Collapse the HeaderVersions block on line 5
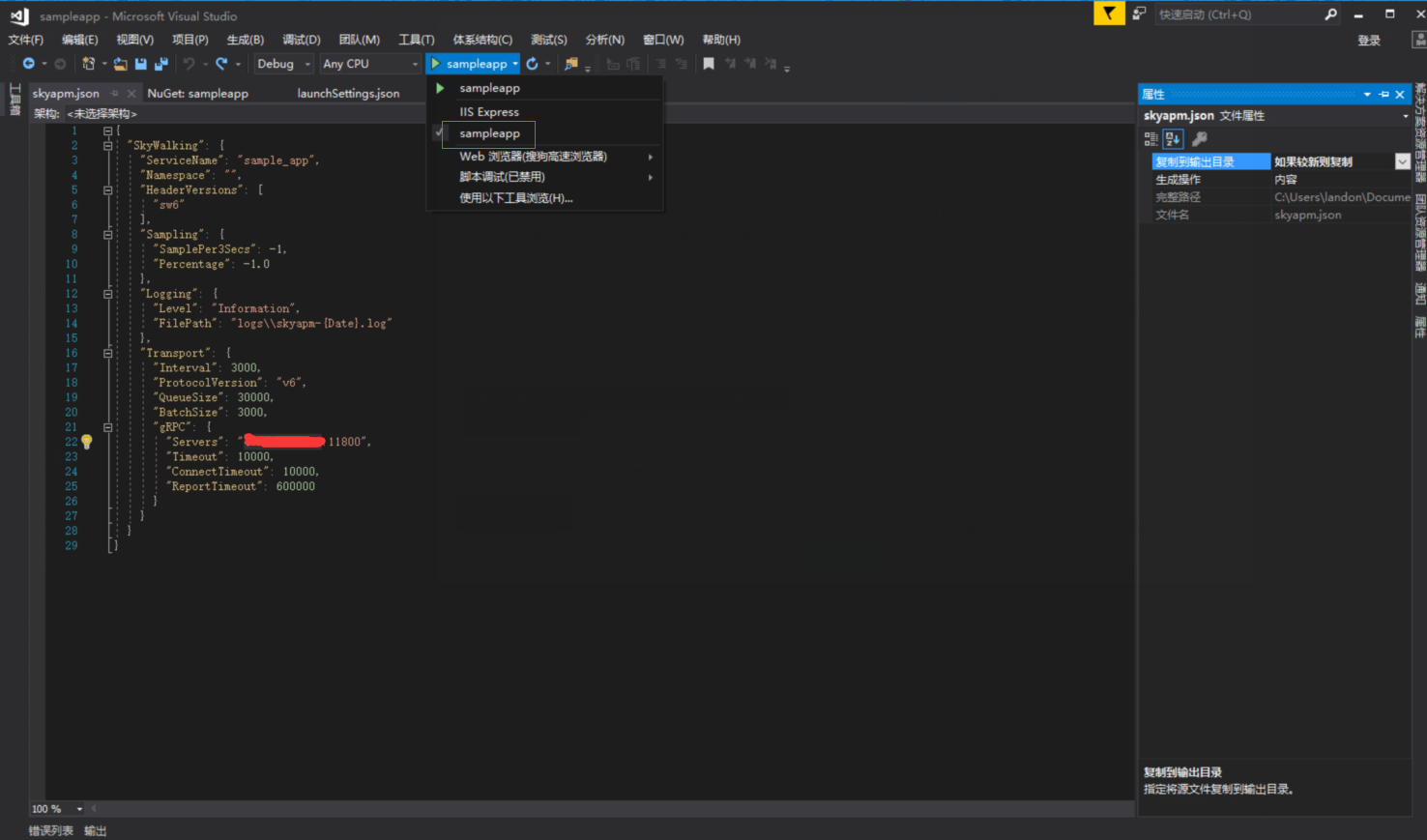Screen dimensions: 1427x840 108,190
